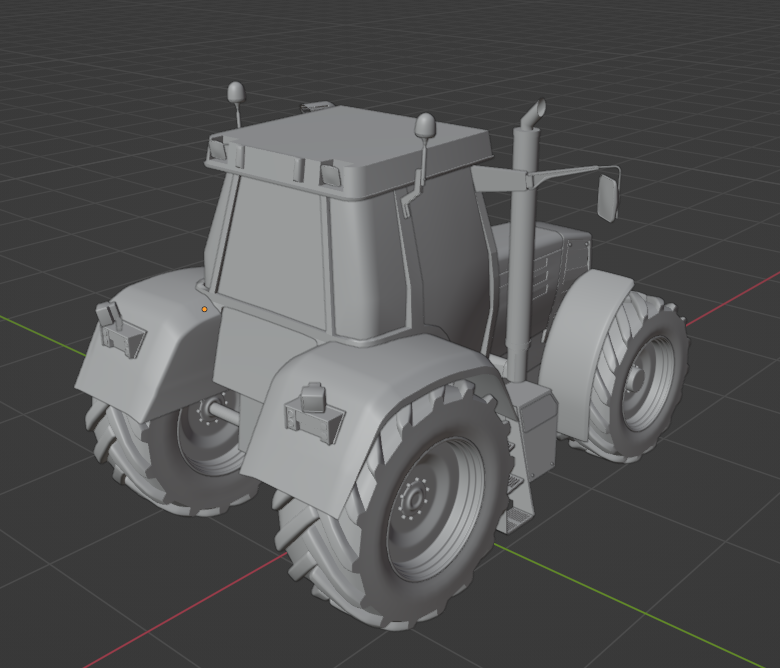Image resolution: width=780 pixels, height=668 pixels.
Task: Select the side mirror on its arm
Action: (x=608, y=197)
